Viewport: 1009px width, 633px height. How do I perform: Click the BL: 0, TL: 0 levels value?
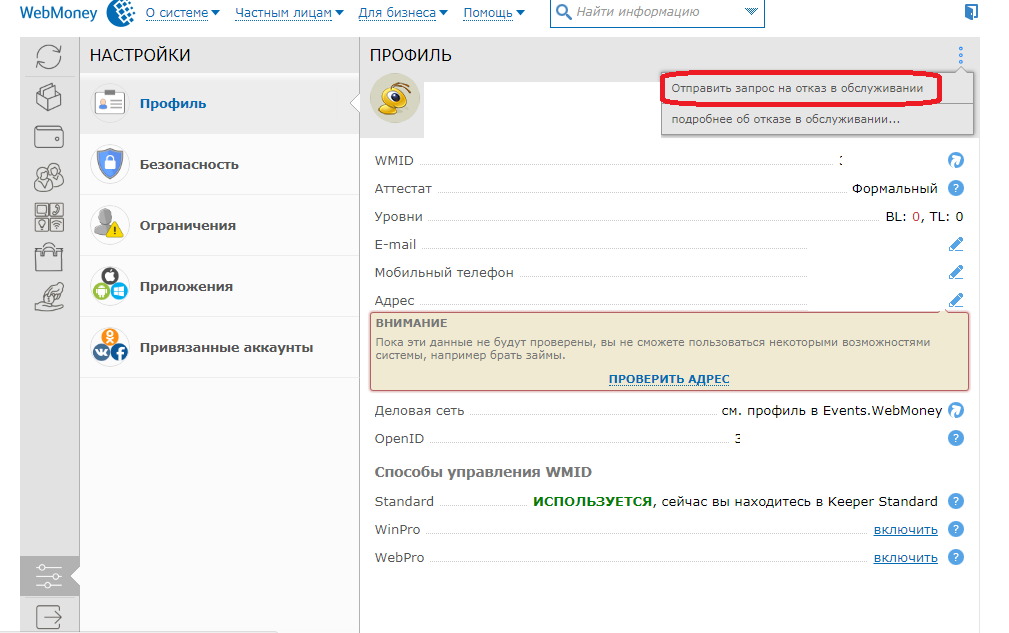924,217
